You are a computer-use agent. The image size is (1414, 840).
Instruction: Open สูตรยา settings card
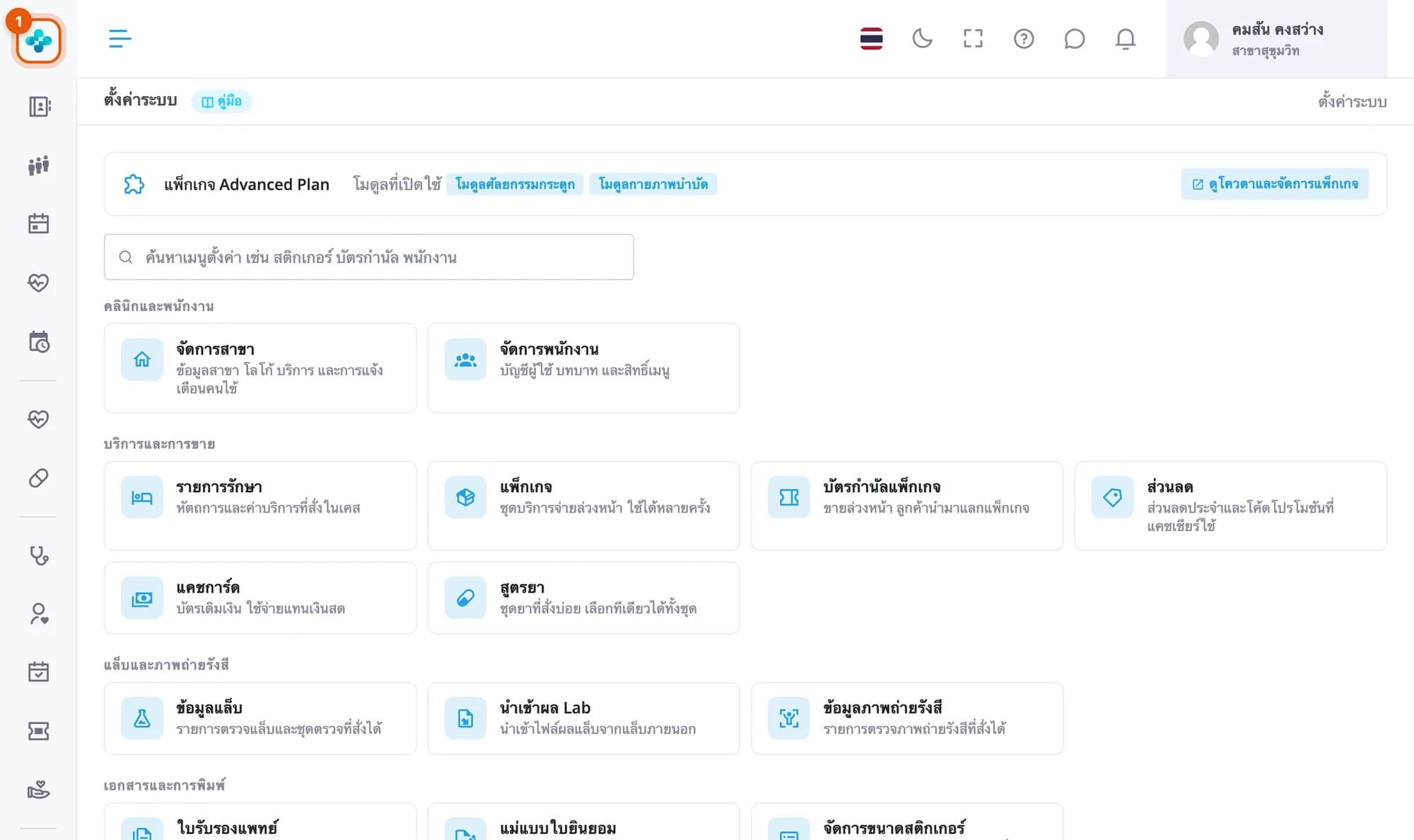[x=583, y=597]
